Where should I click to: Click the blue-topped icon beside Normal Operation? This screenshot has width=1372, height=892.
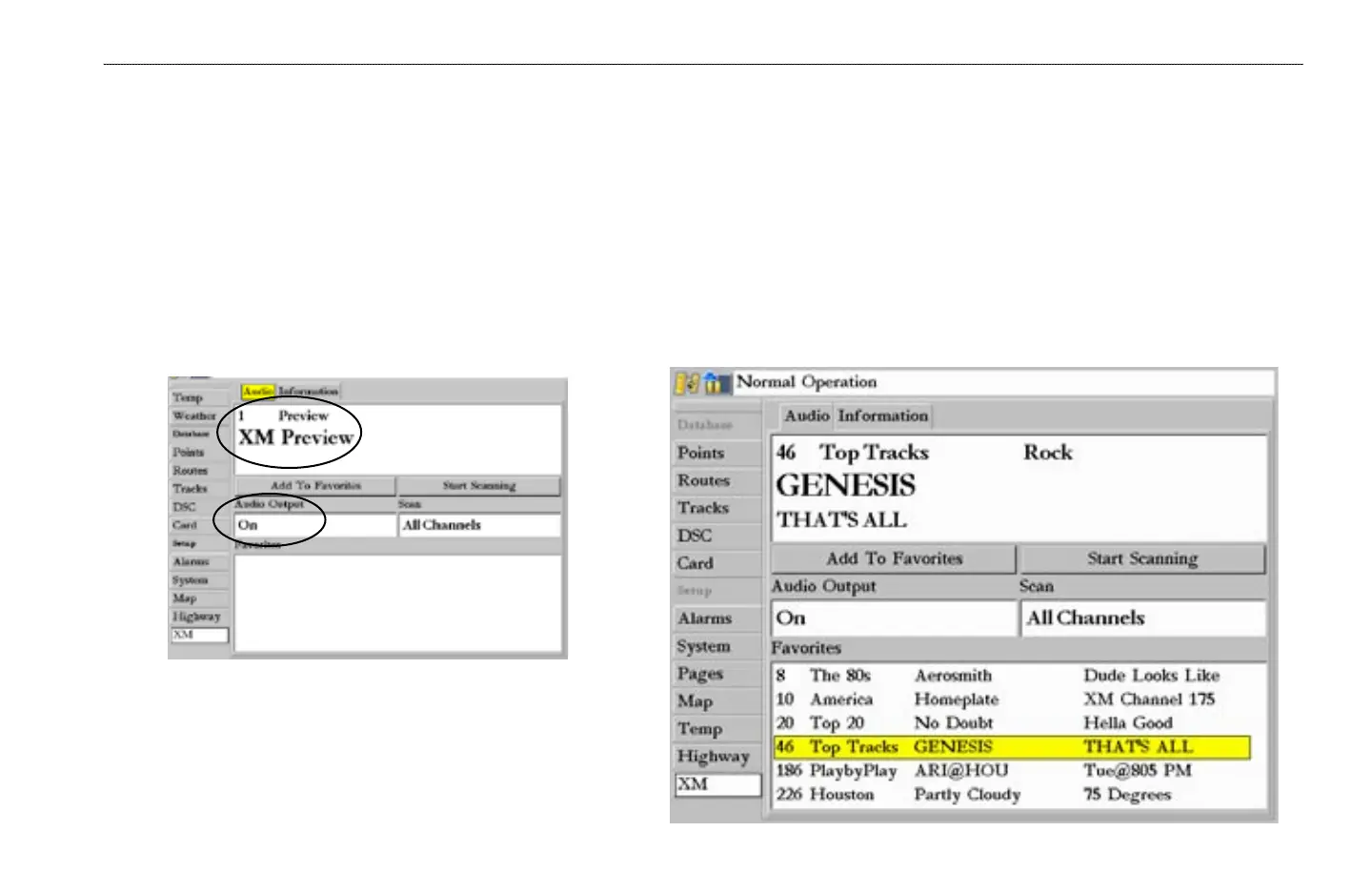(716, 383)
